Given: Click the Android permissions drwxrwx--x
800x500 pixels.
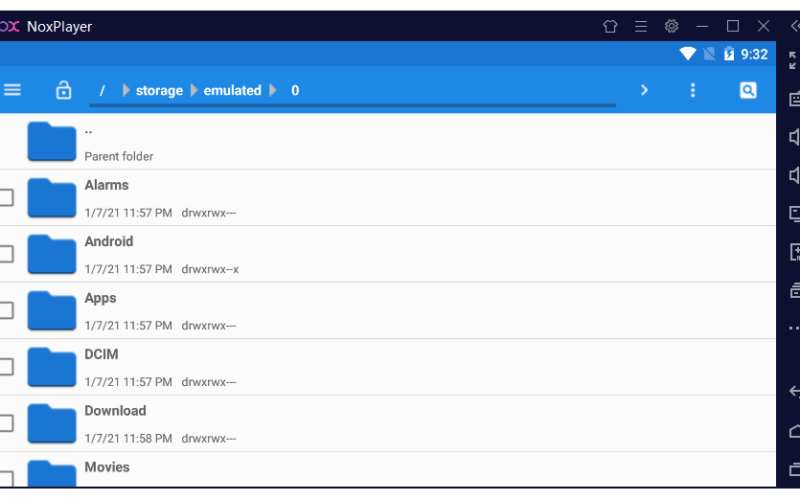Looking at the screenshot, I should tap(210, 269).
